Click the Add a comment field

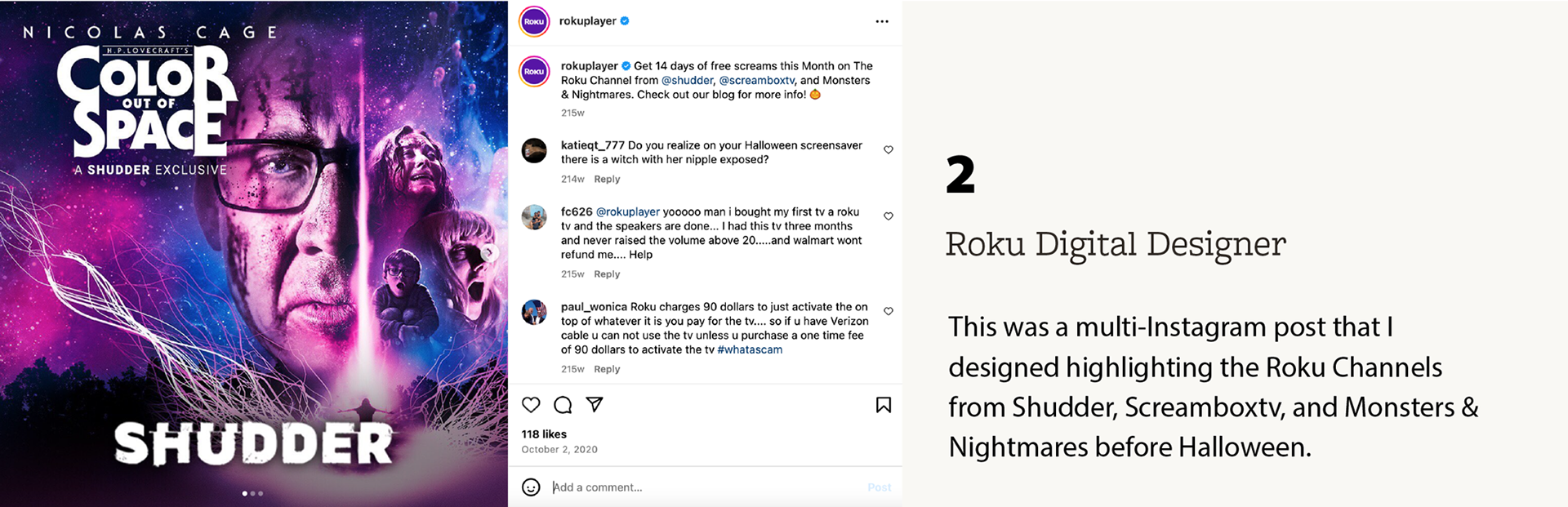(702, 487)
